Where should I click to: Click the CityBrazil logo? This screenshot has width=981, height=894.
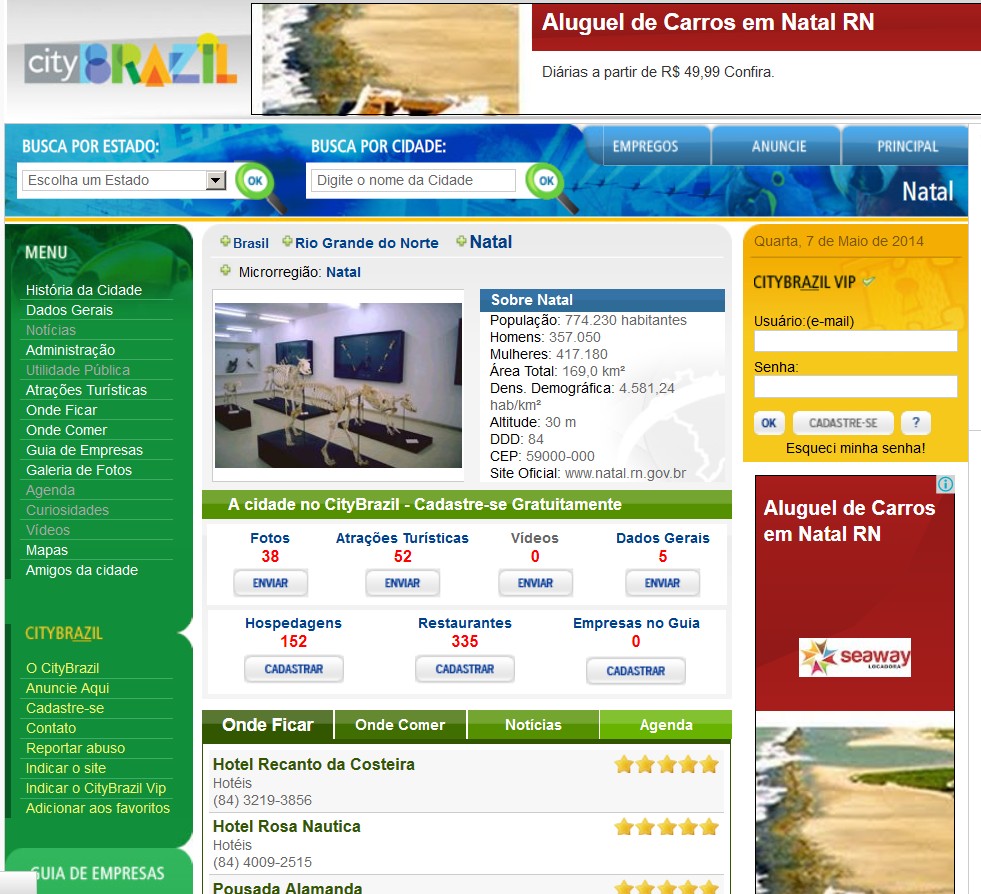[x=130, y=63]
